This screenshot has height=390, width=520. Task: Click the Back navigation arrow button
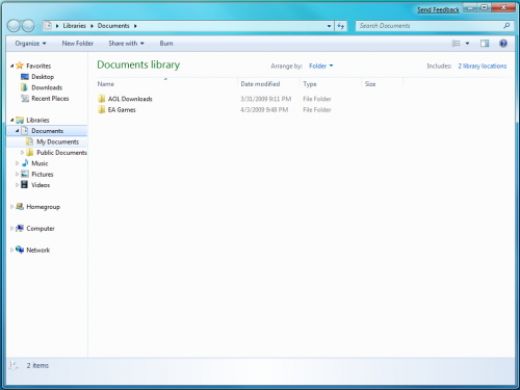[14, 26]
